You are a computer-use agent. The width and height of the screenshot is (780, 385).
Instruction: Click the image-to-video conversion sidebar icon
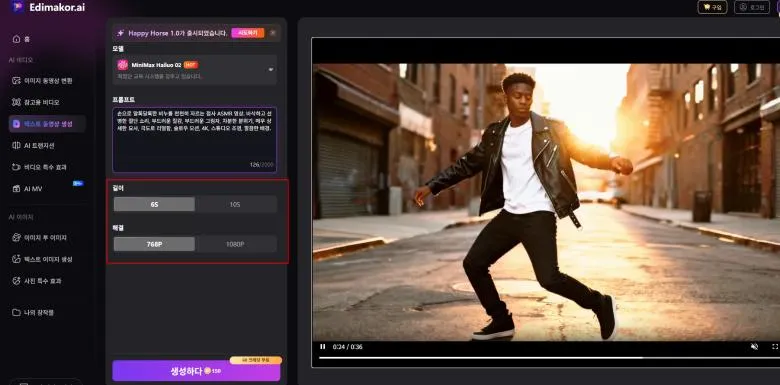point(16,81)
